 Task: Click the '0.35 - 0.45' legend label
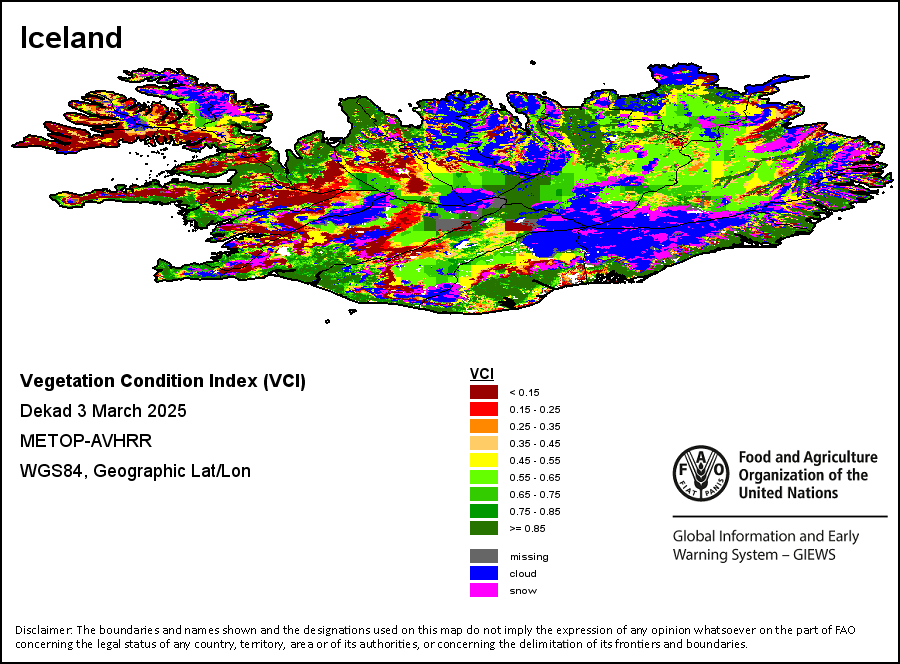(x=535, y=444)
